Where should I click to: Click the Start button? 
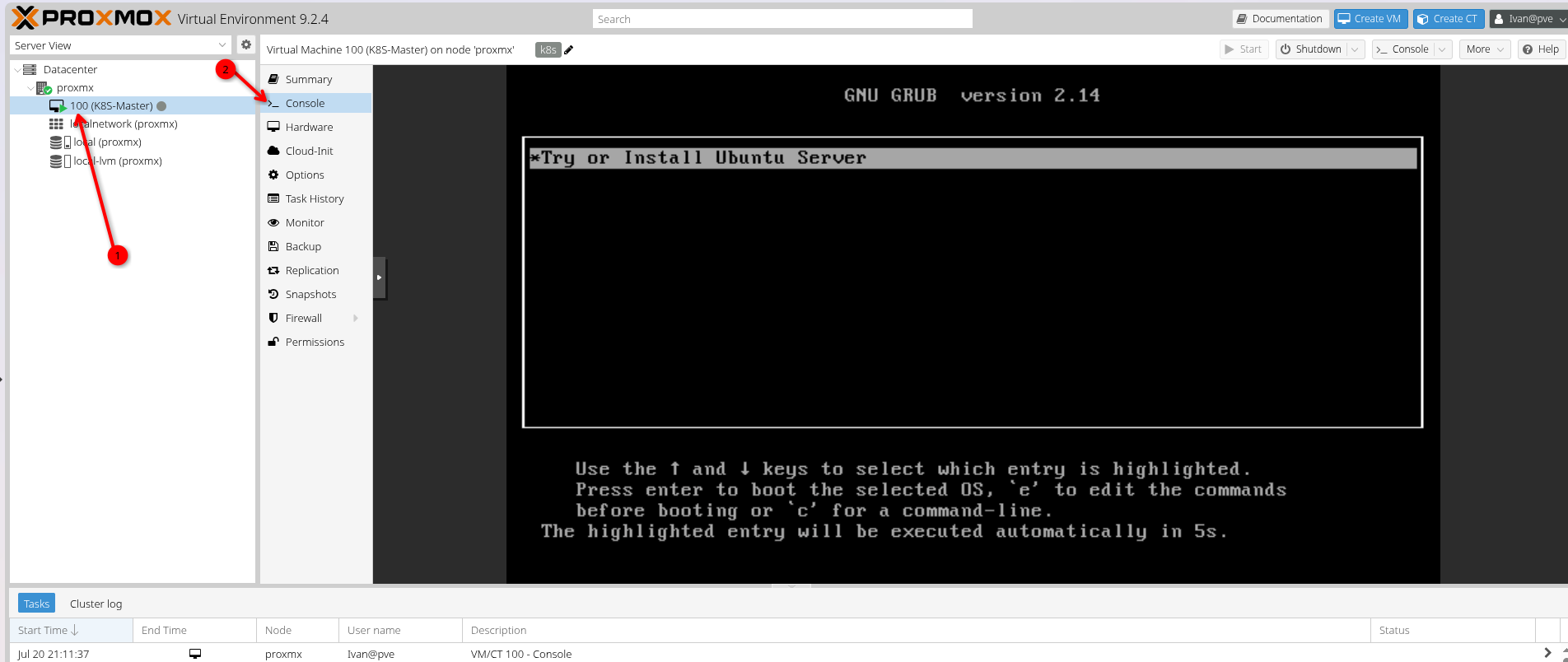[x=1244, y=49]
